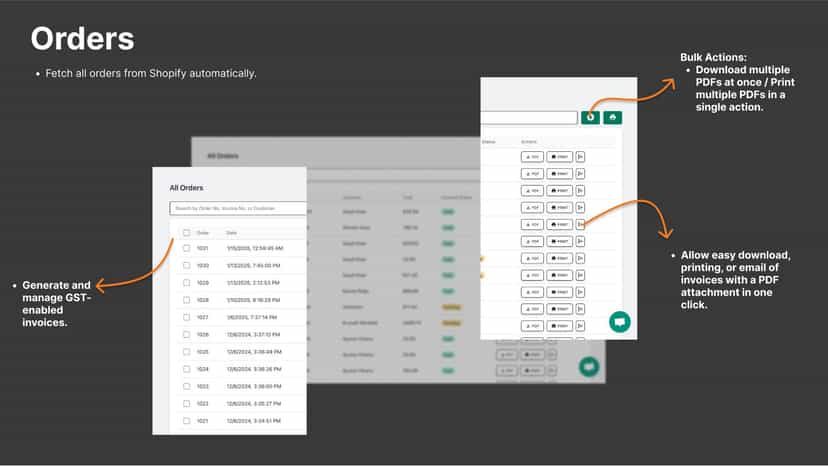Select the checkbox for order 1030
828x466 pixels.
click(186, 265)
